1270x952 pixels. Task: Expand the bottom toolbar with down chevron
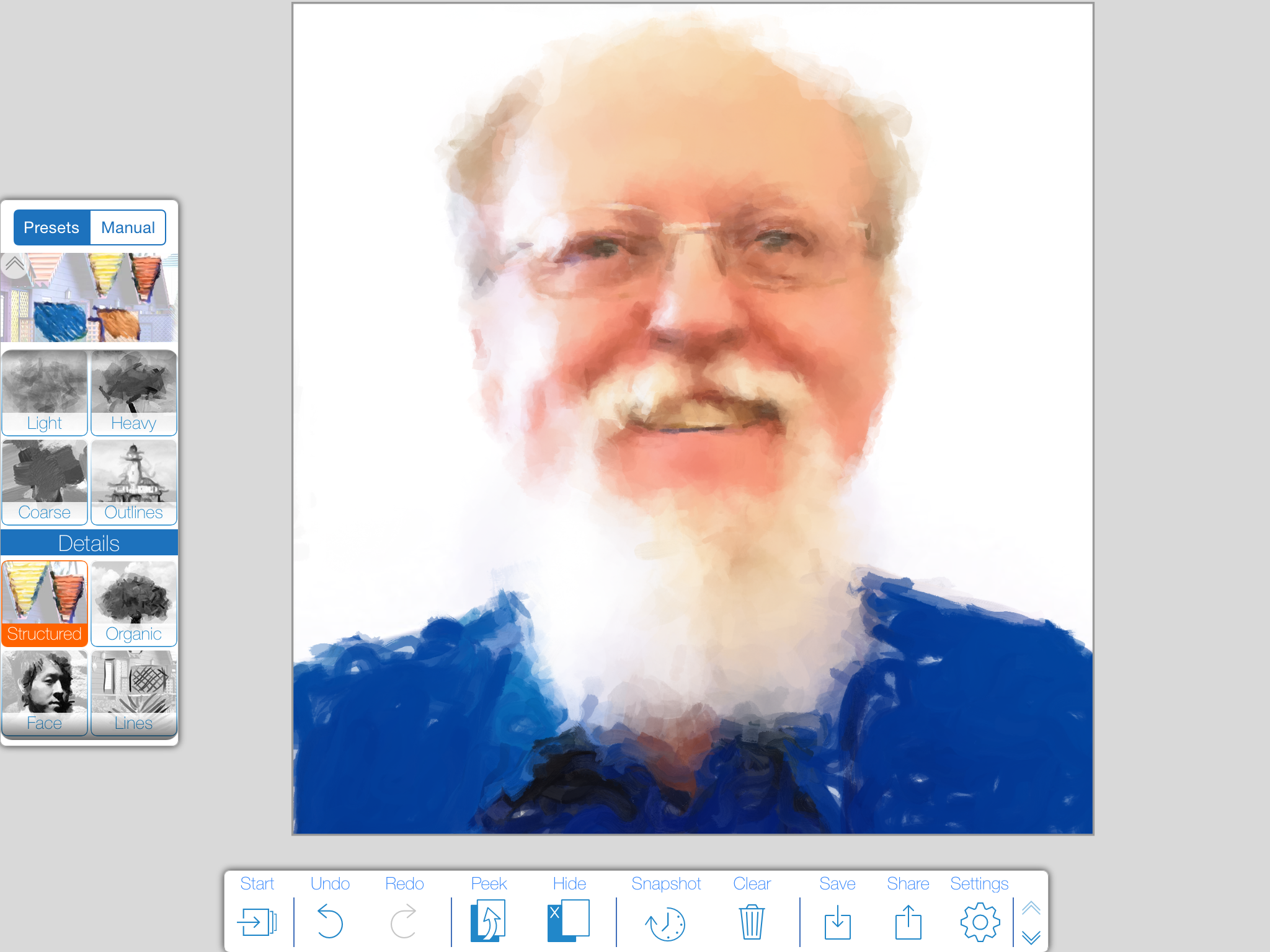pos(1031,937)
